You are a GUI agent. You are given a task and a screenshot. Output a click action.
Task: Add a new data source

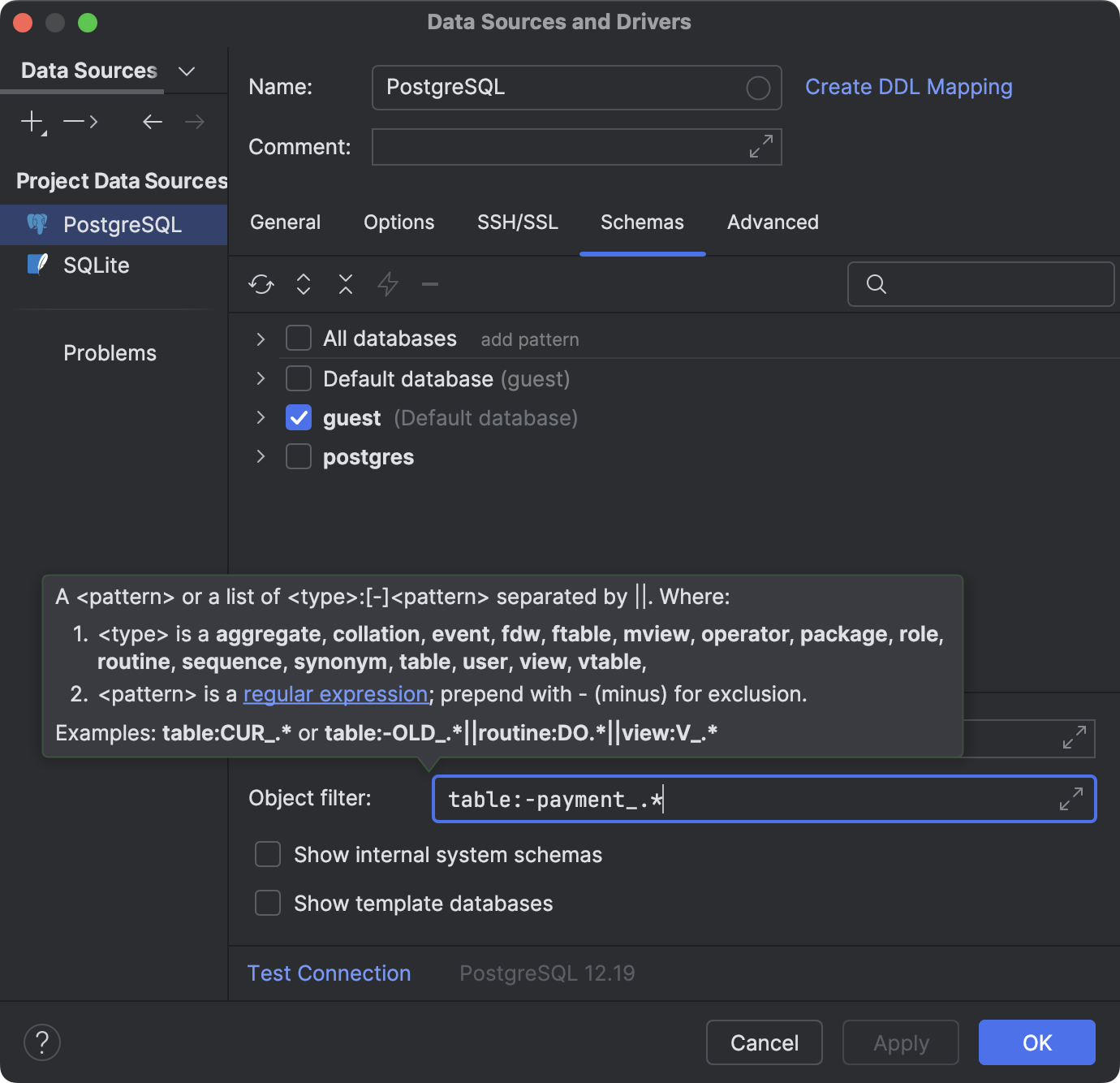(32, 122)
